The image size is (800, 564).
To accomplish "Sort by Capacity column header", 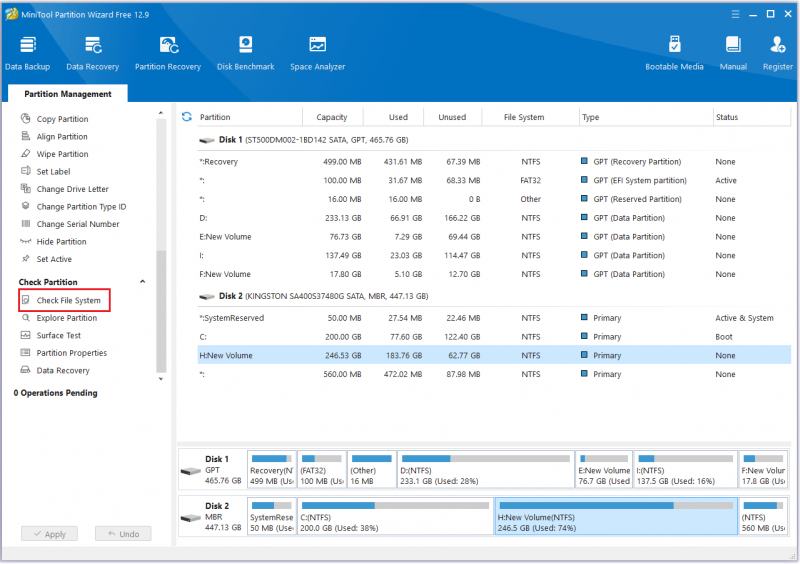I will 332,117.
